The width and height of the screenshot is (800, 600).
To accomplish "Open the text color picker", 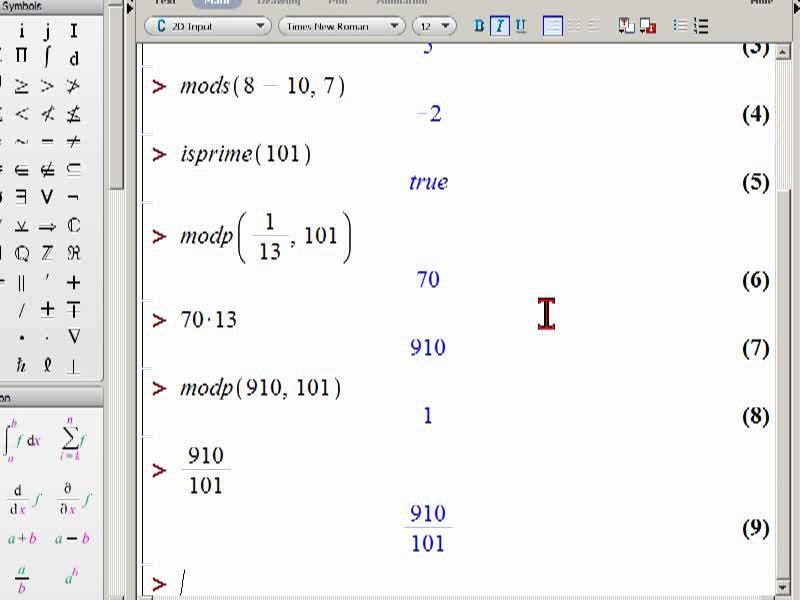I will point(626,26).
